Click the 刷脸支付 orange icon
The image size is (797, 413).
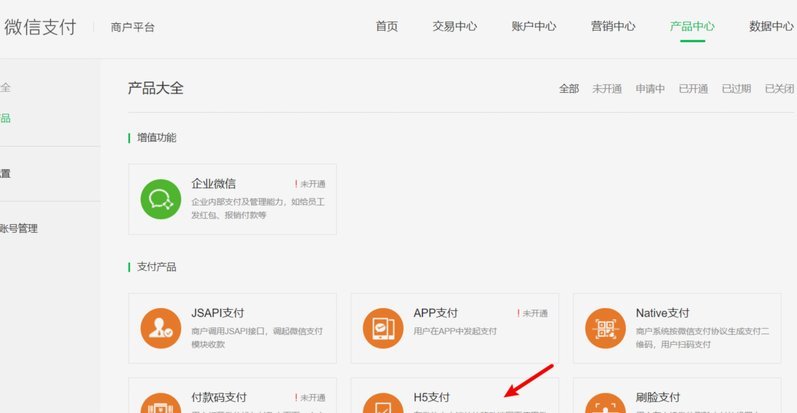pyautogui.click(x=605, y=403)
